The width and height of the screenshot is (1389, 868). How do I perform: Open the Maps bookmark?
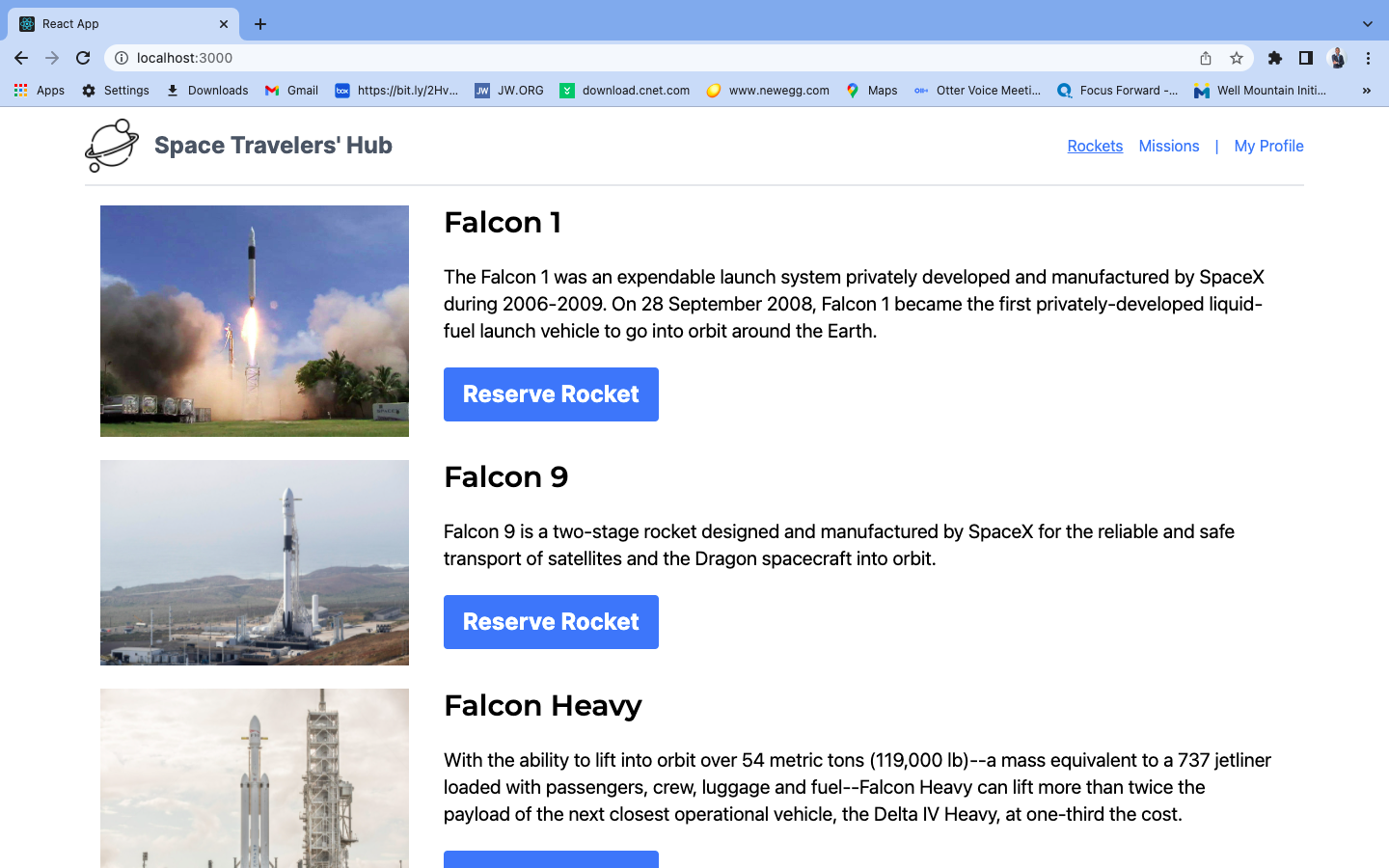pyautogui.click(x=871, y=91)
